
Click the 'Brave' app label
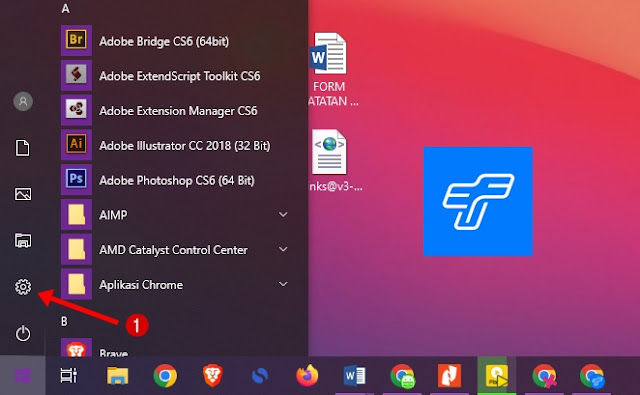click(x=113, y=353)
